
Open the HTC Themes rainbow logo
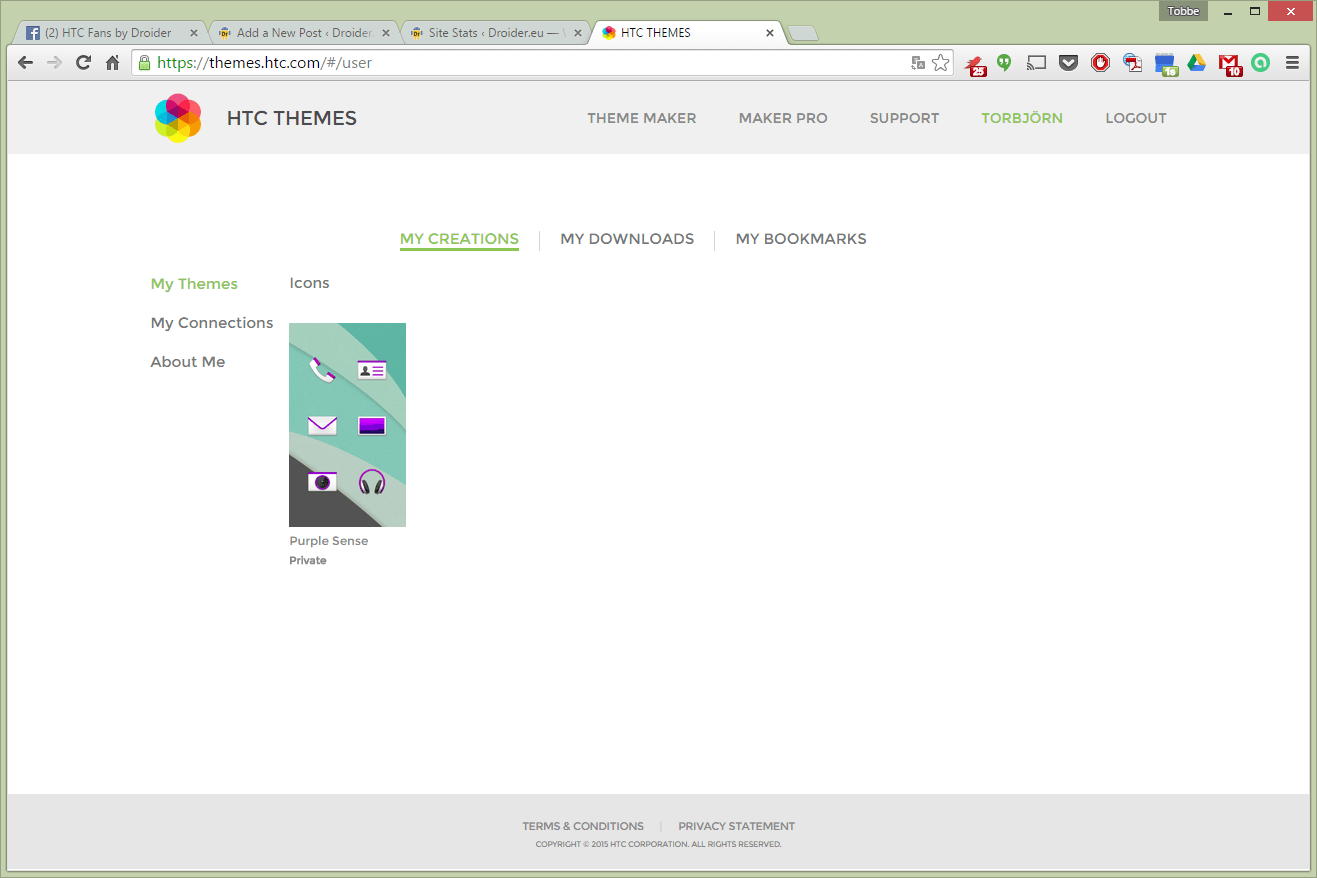177,117
